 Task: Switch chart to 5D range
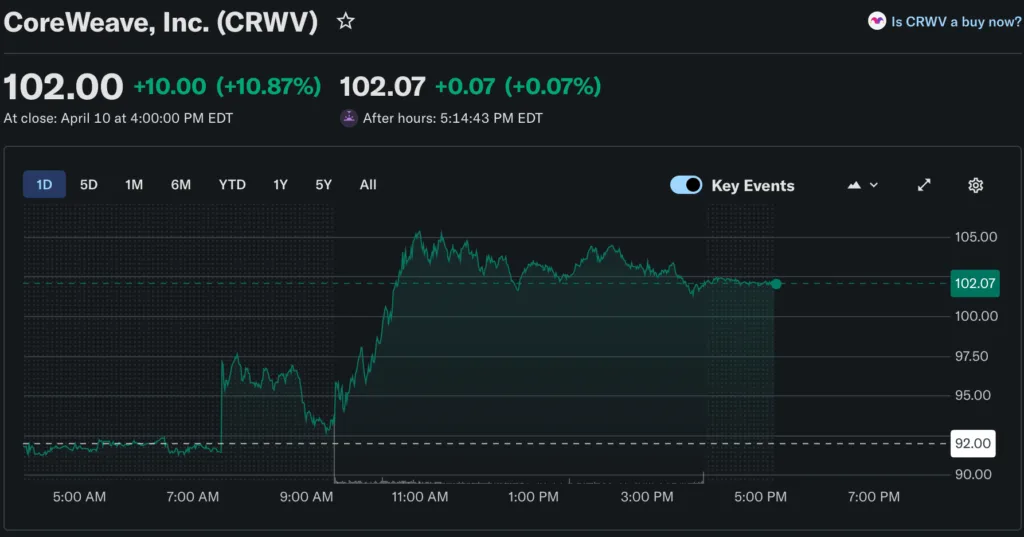[x=89, y=185]
